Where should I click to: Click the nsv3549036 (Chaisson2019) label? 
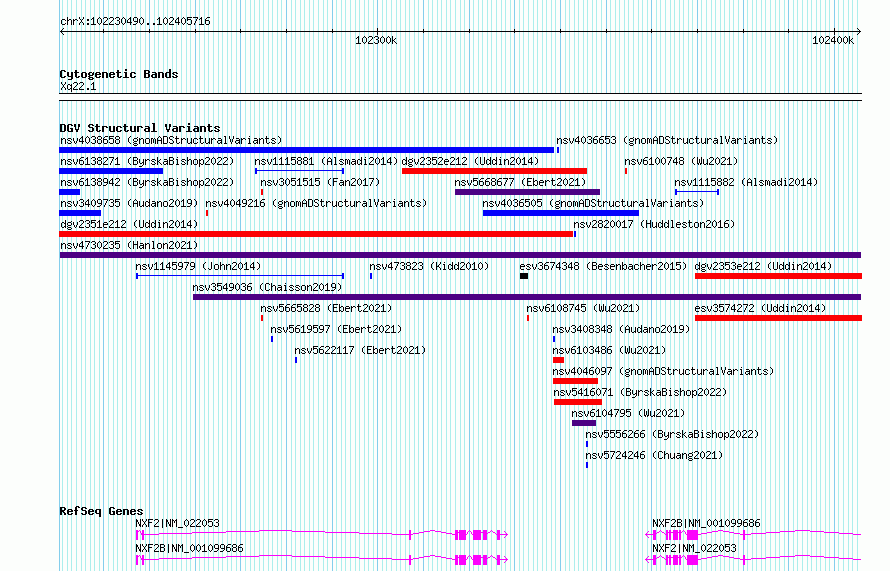coord(267,287)
